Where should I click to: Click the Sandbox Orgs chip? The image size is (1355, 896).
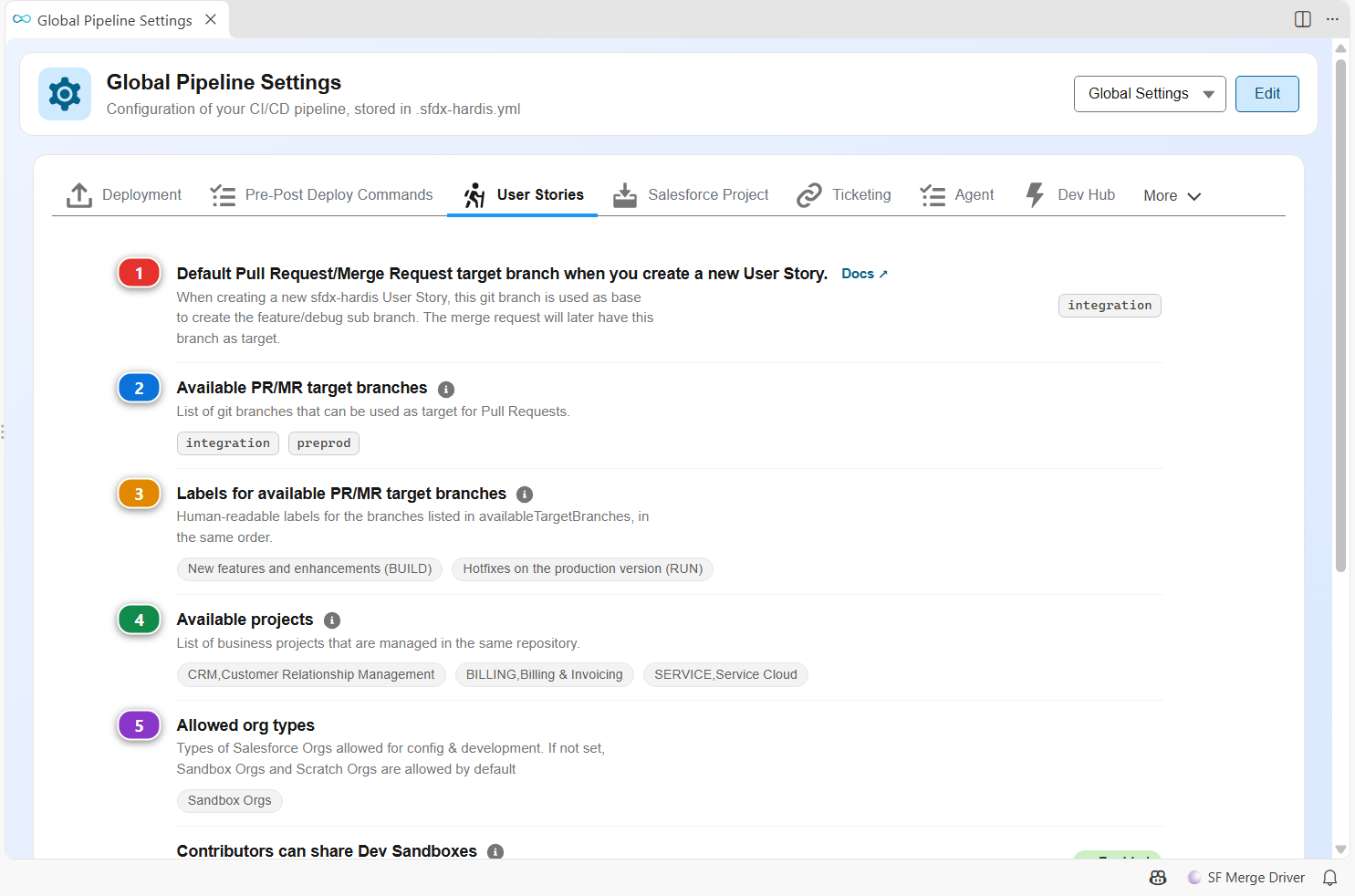[x=230, y=801]
